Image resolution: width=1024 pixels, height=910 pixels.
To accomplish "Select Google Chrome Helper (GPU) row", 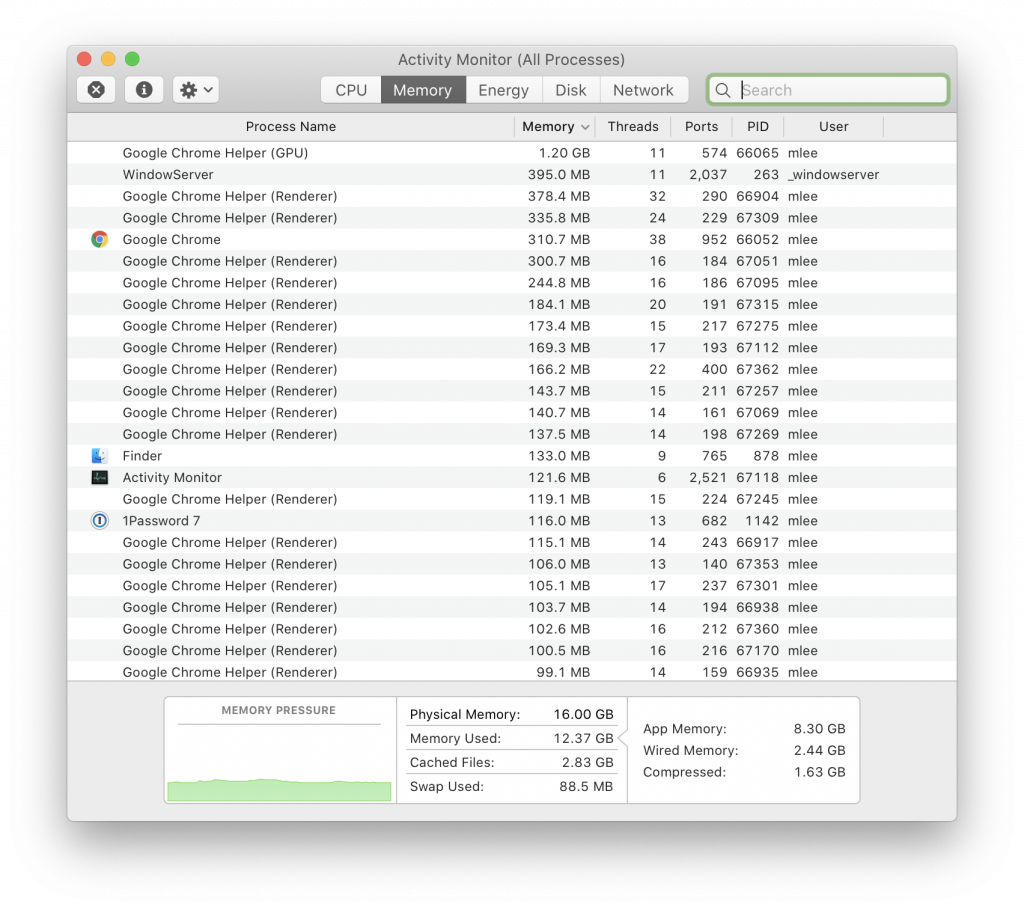I will pyautogui.click(x=512, y=153).
